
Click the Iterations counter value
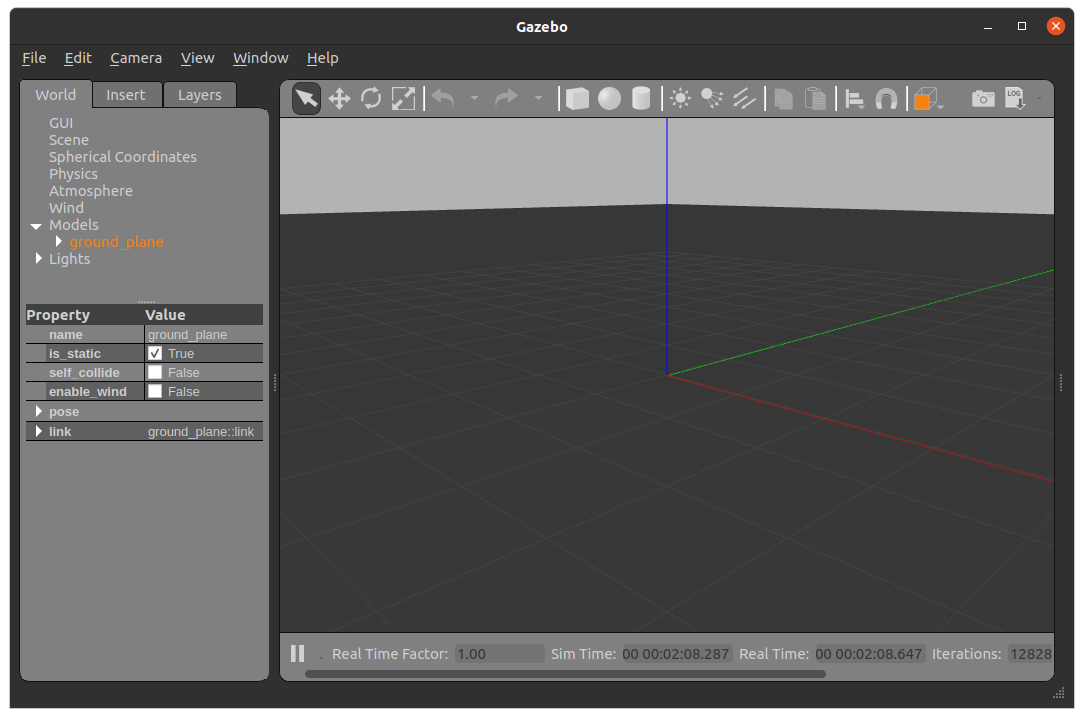[1030, 654]
